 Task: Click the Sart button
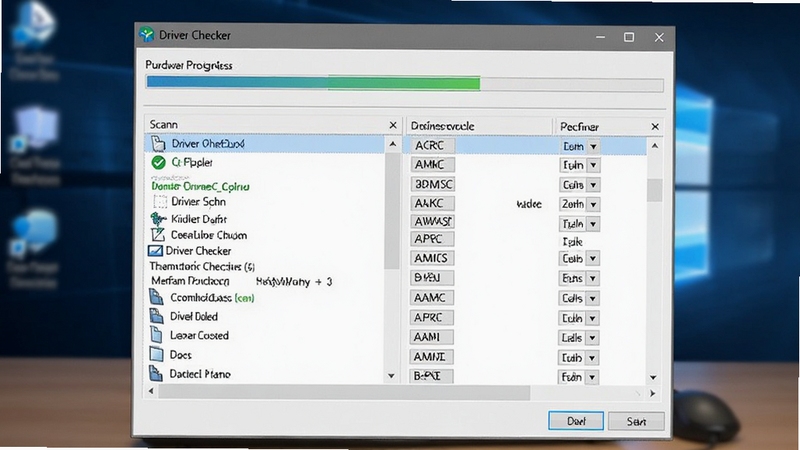[x=636, y=421]
